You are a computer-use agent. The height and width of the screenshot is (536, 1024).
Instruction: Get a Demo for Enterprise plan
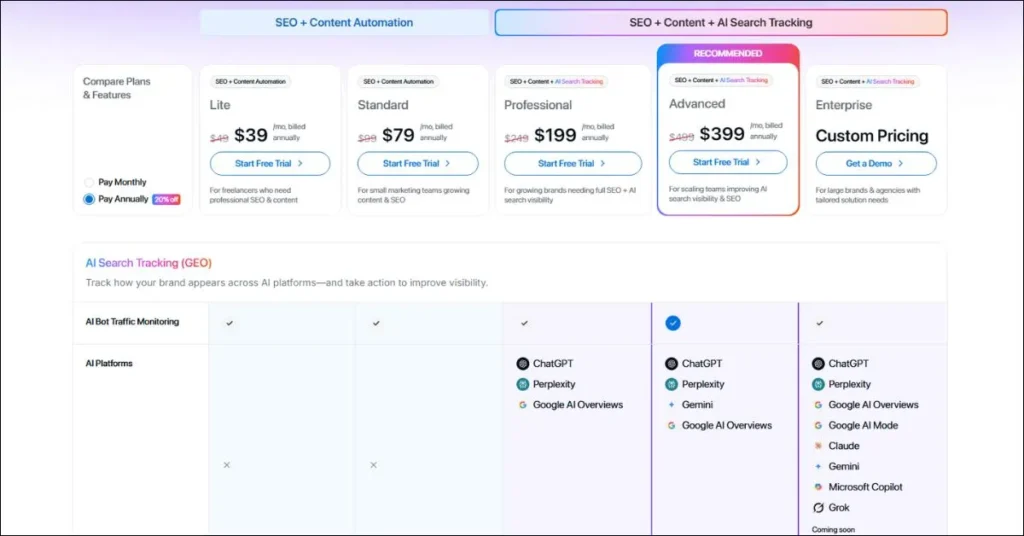pyautogui.click(x=876, y=163)
